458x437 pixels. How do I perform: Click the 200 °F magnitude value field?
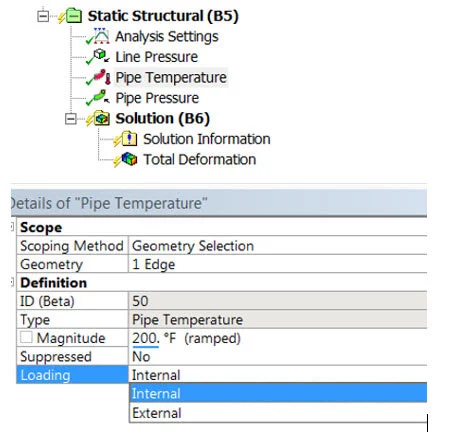[278, 338]
